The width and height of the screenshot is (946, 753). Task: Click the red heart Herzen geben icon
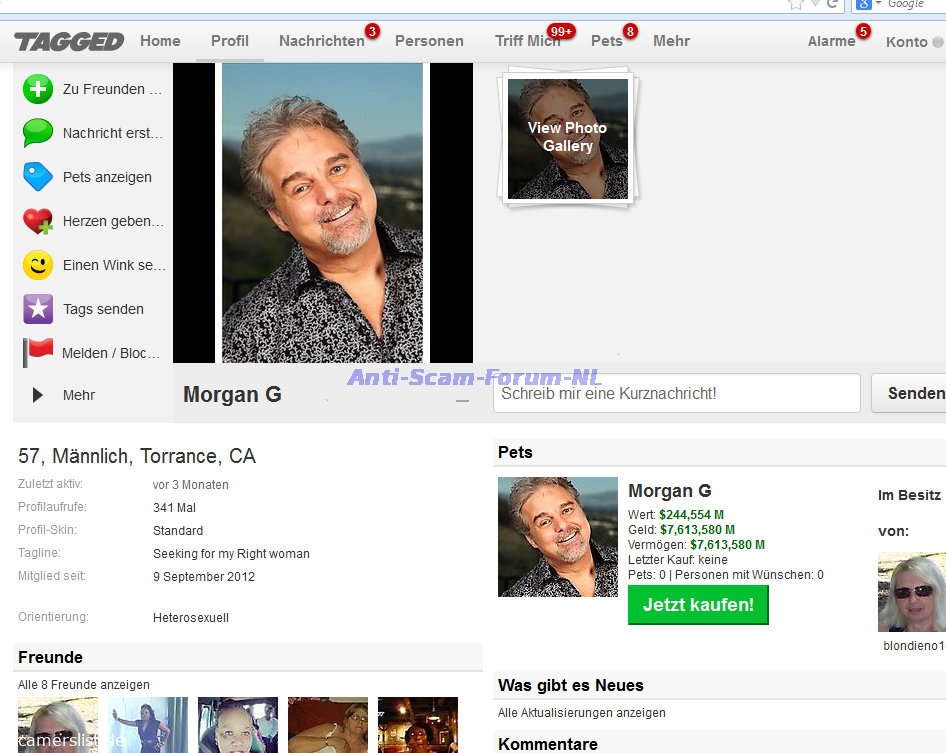[38, 221]
